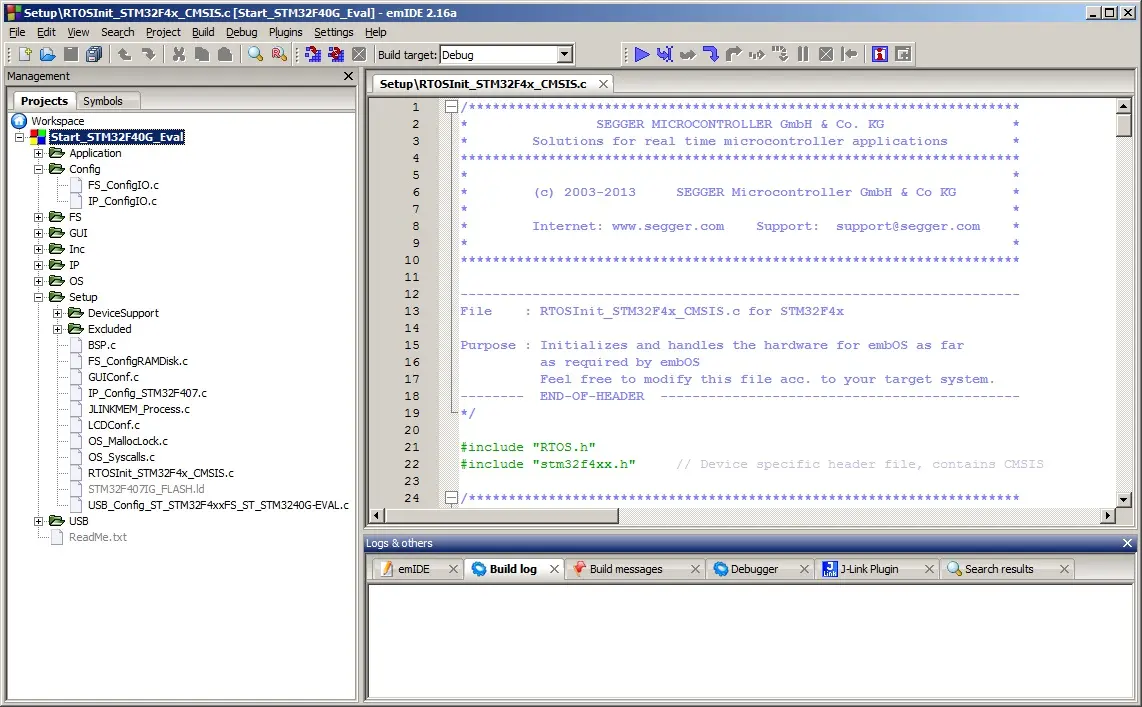
Task: Open the Plugins menu
Action: (285, 32)
